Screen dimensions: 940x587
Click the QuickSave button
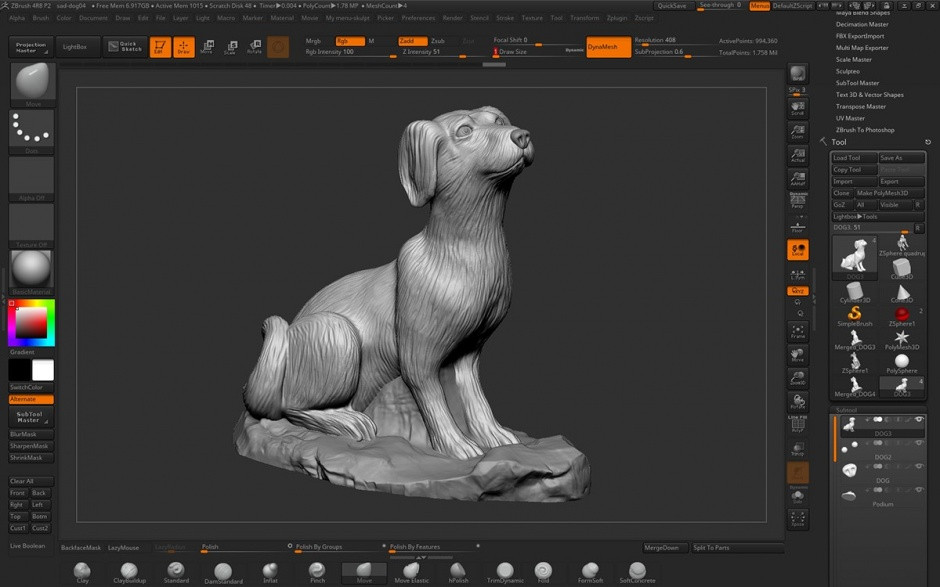(x=672, y=5)
